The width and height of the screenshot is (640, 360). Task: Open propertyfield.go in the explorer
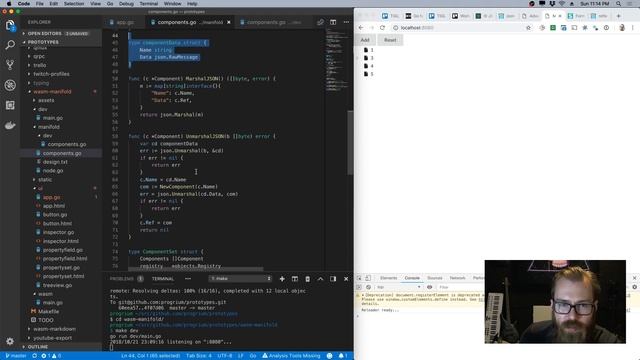pyautogui.click(x=62, y=250)
